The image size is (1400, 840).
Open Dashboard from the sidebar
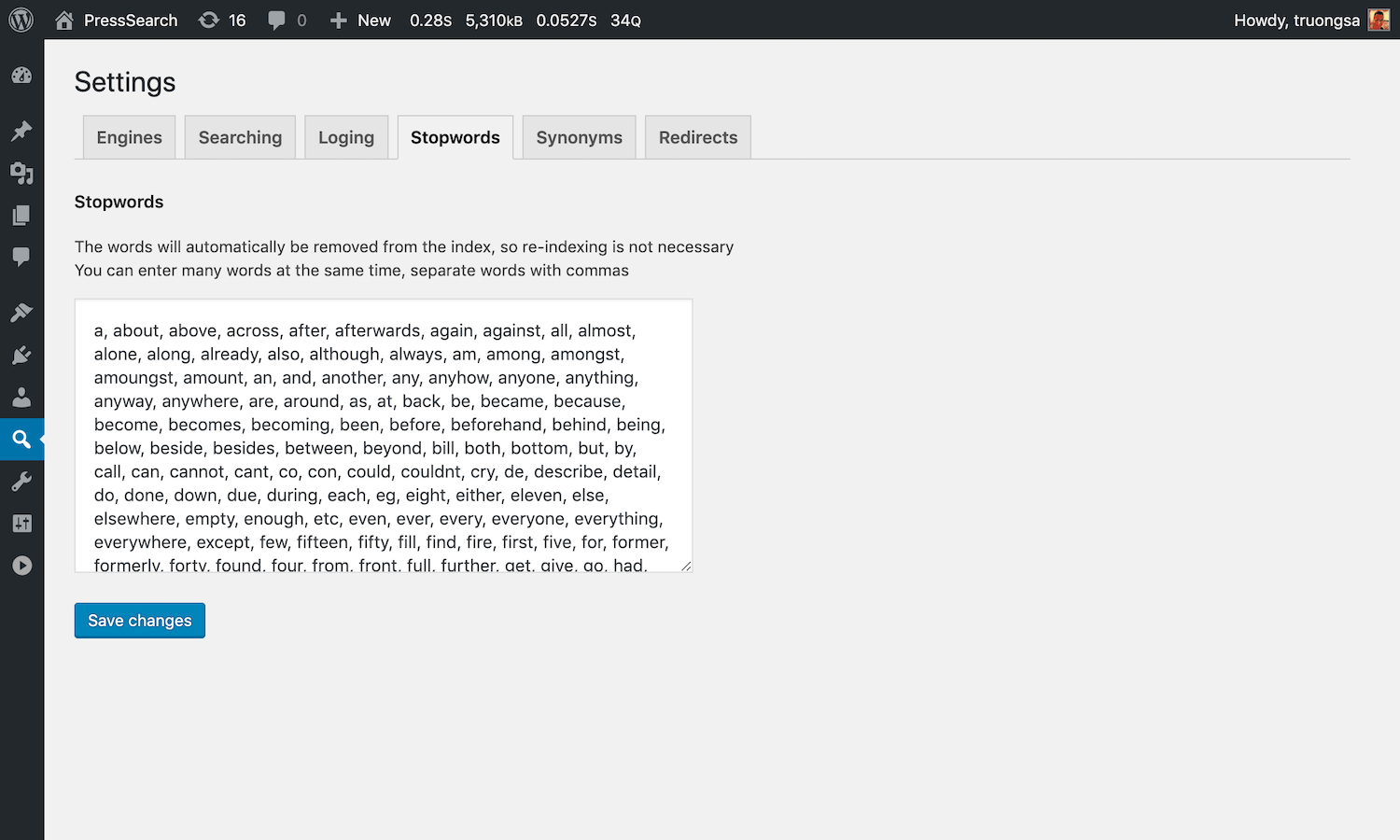tap(21, 76)
